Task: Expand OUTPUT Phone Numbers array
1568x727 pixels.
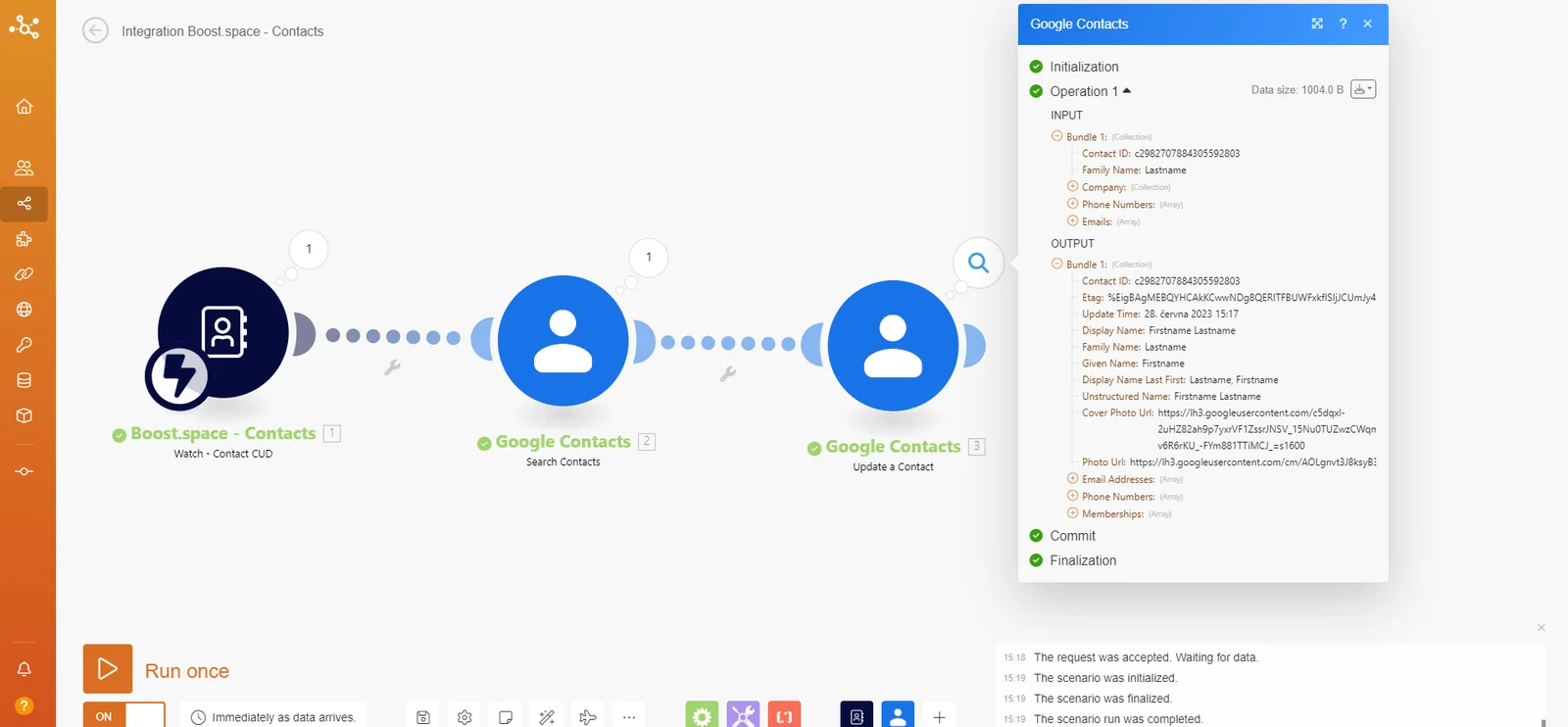Action: [1072, 496]
